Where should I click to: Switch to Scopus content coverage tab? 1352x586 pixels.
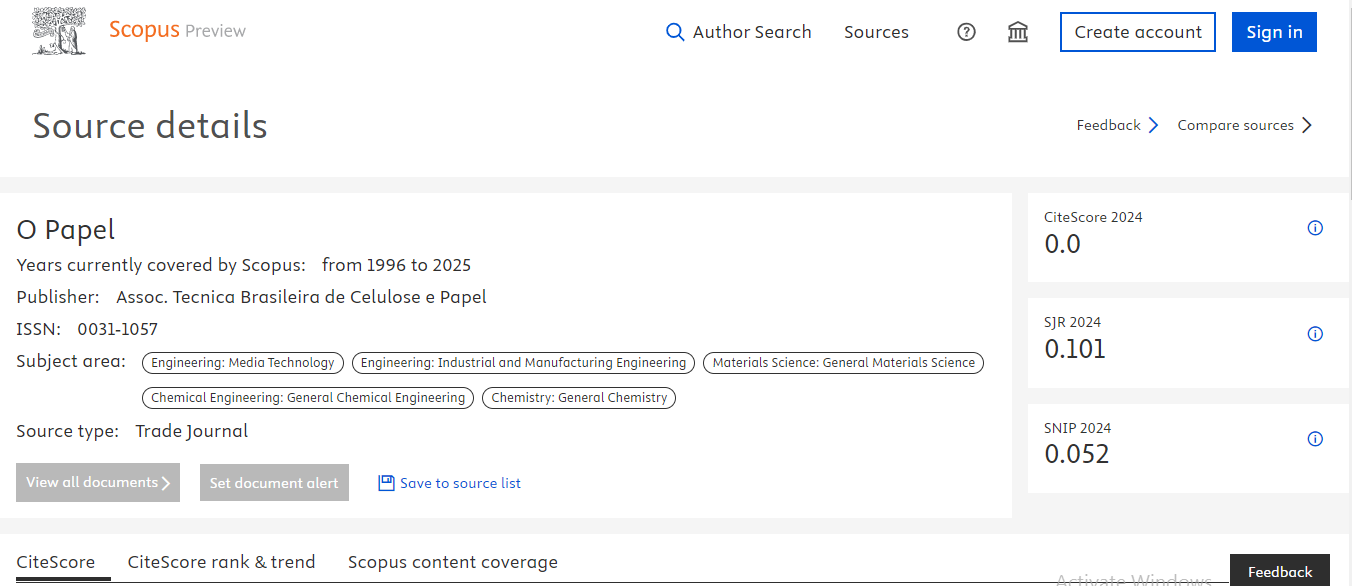point(453,562)
